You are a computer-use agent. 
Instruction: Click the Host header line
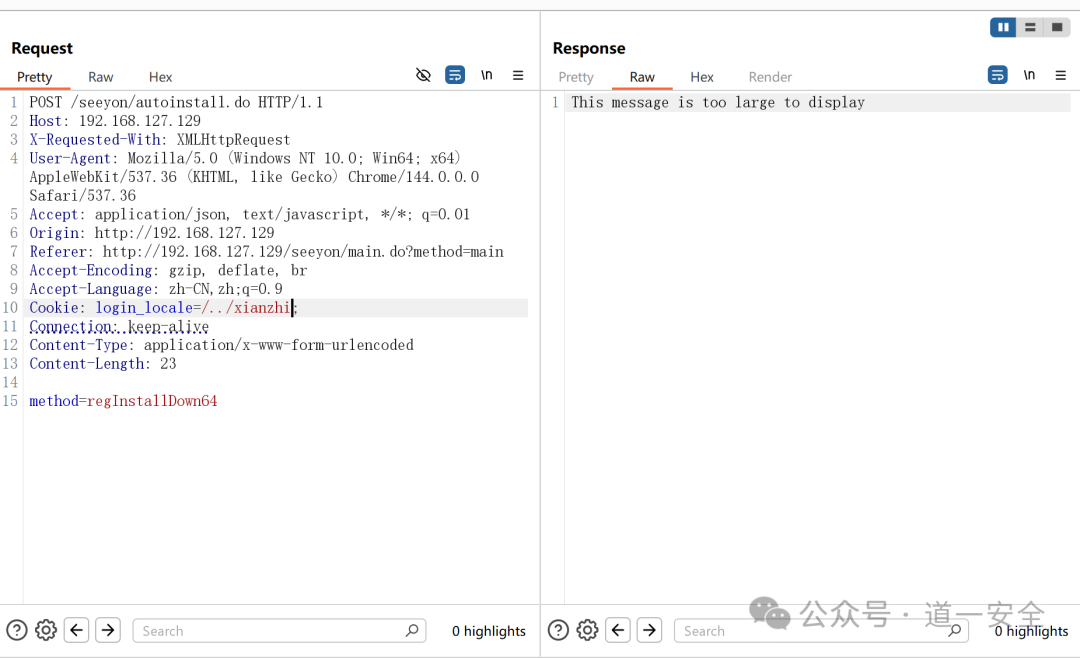tap(115, 121)
